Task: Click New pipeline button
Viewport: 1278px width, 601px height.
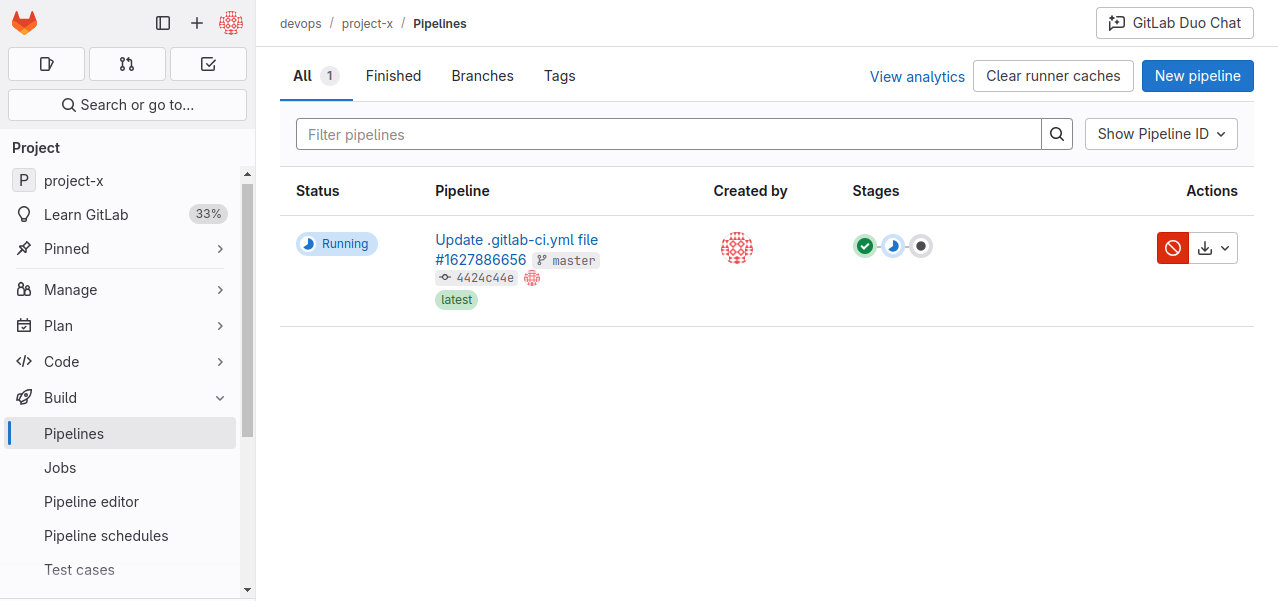Action: click(x=1198, y=76)
